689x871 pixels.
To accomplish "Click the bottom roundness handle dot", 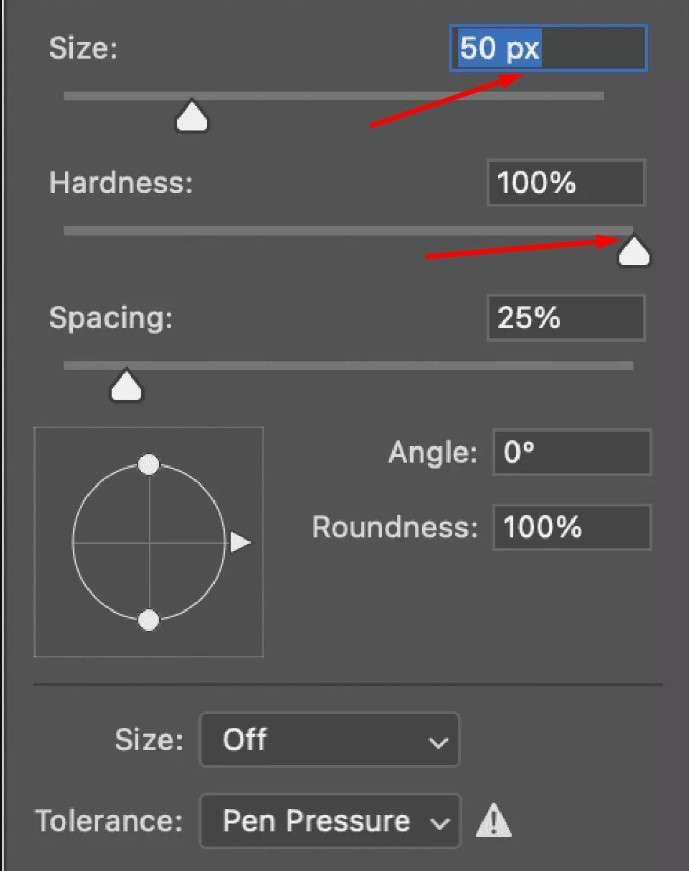I will 148,620.
